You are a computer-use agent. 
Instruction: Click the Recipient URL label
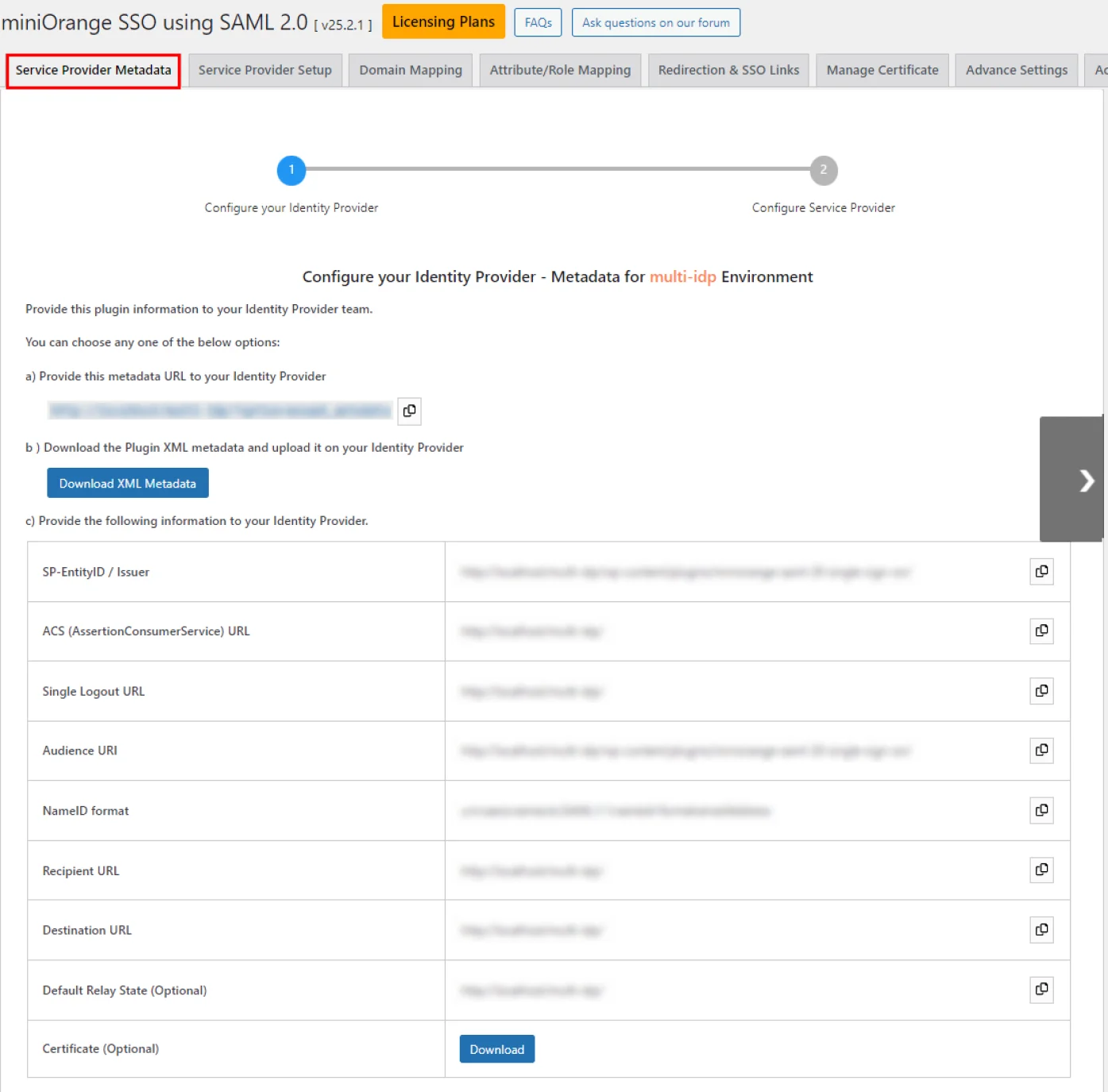81,871
